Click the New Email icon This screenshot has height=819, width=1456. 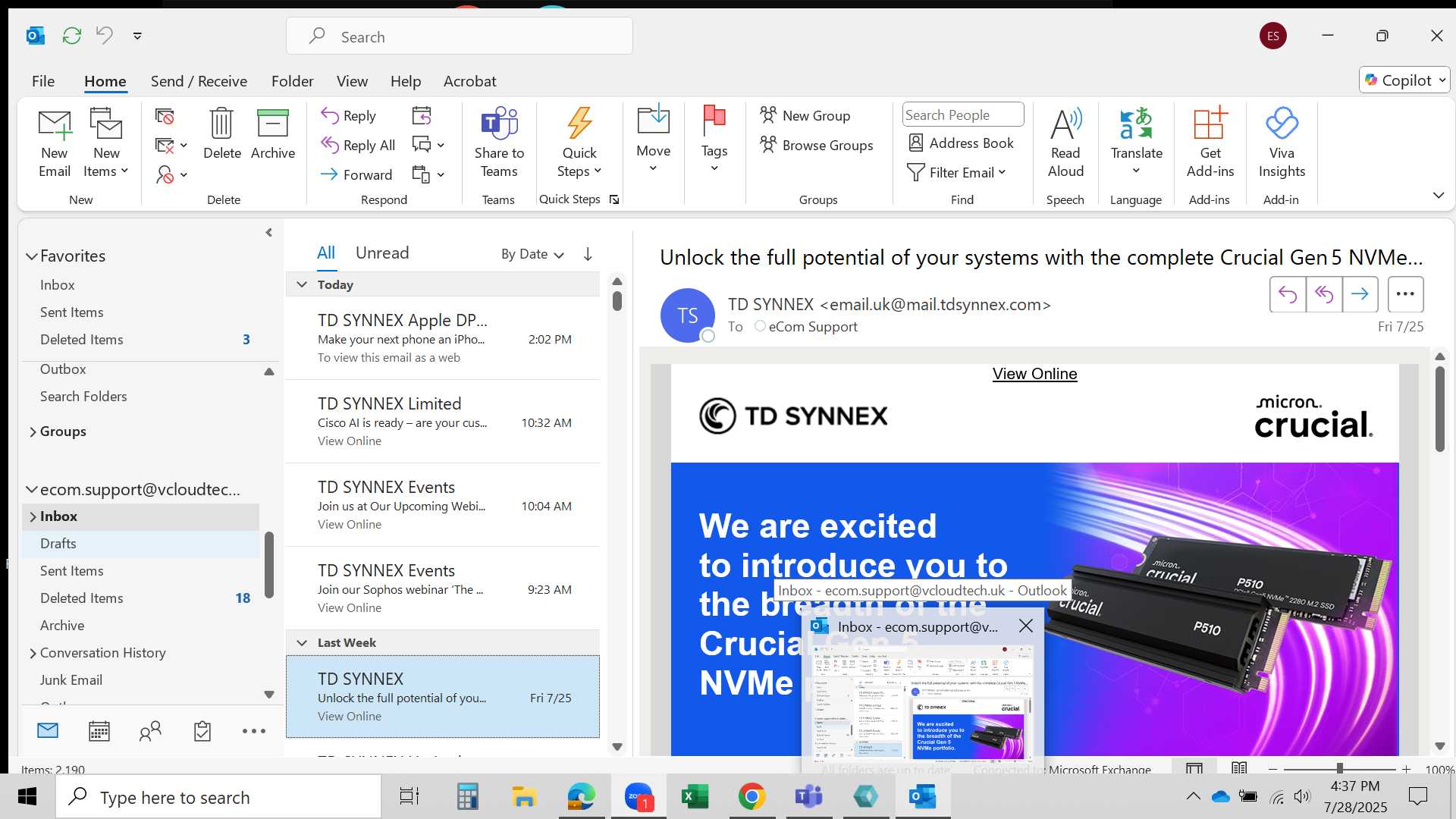coord(55,143)
